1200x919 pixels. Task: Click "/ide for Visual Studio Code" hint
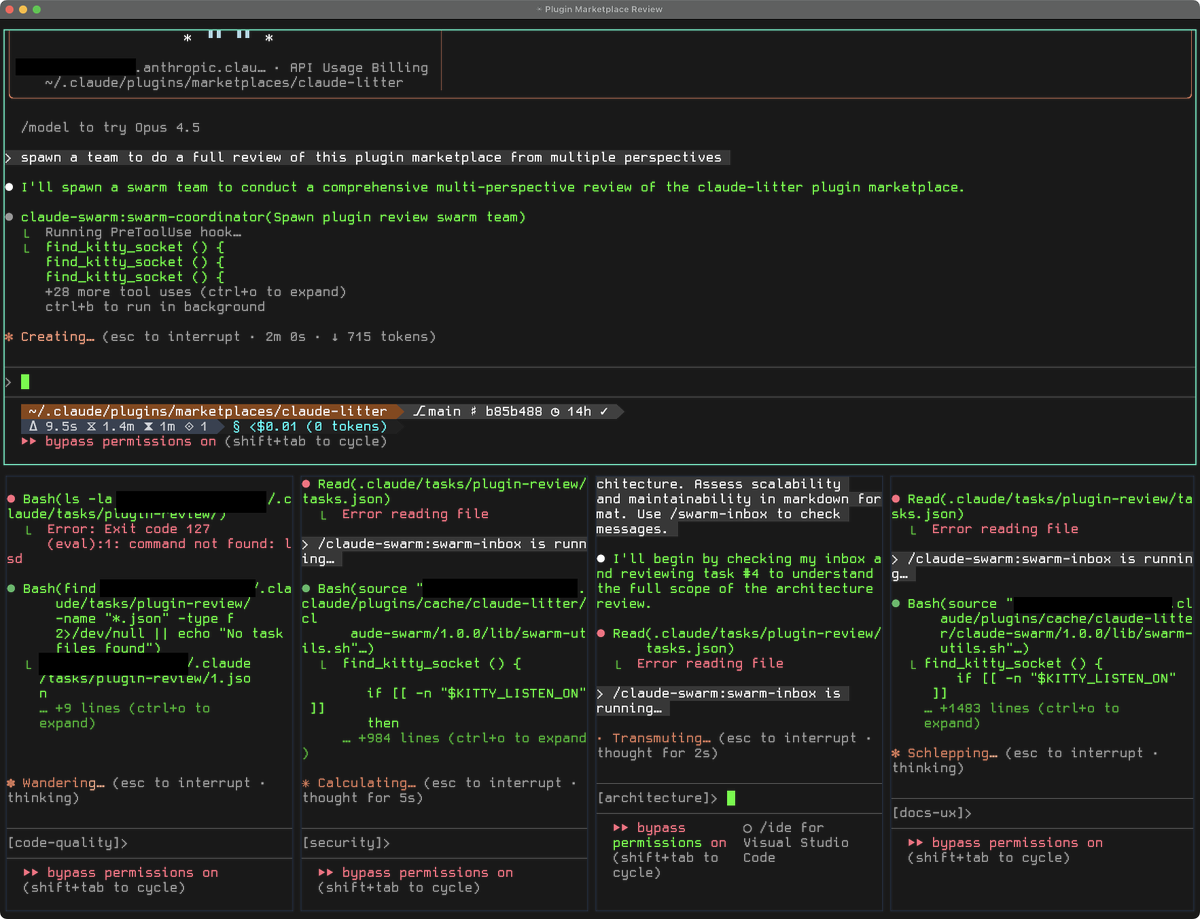point(795,843)
